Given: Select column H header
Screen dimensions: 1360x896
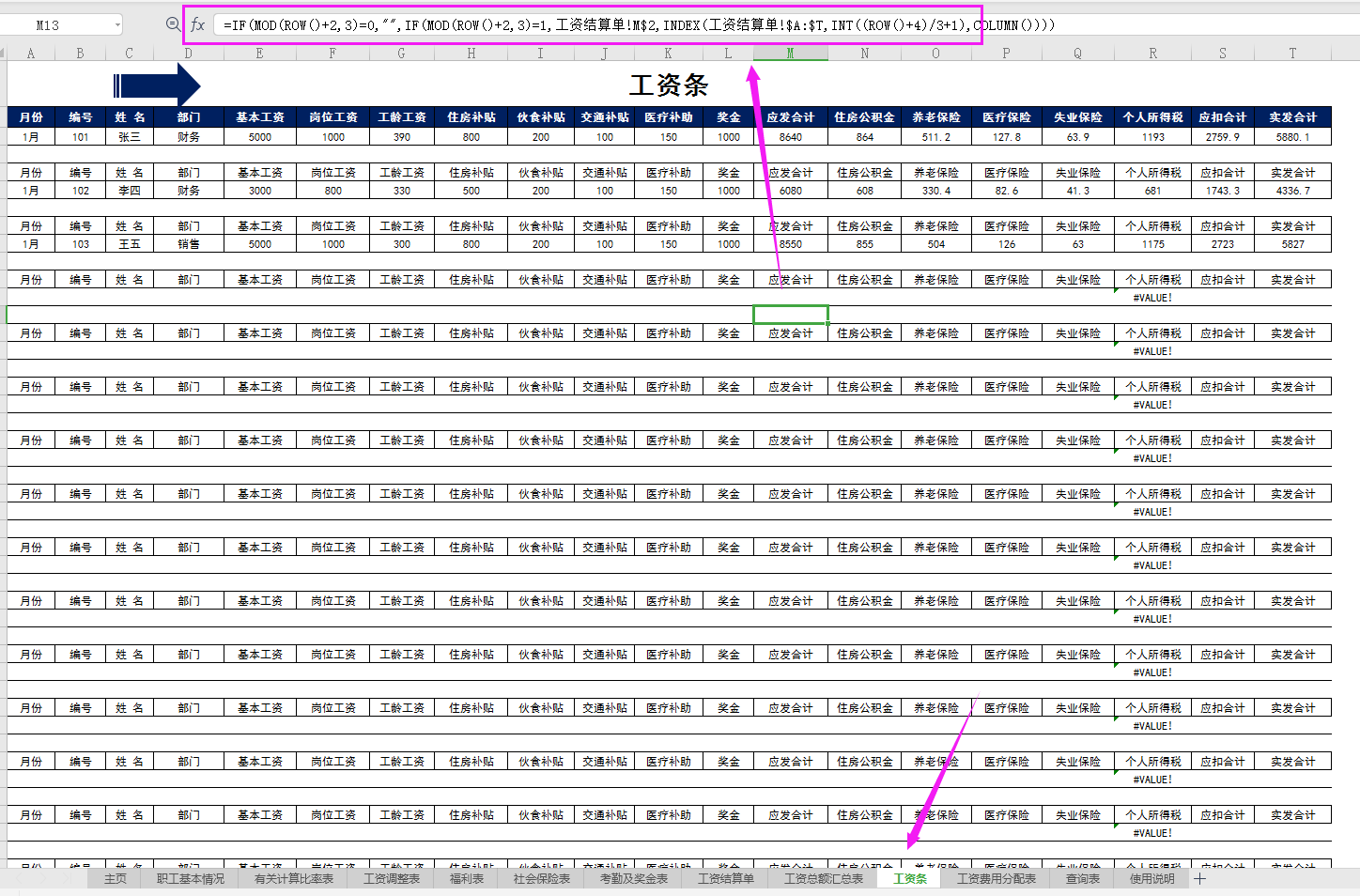Looking at the screenshot, I should pos(471,54).
